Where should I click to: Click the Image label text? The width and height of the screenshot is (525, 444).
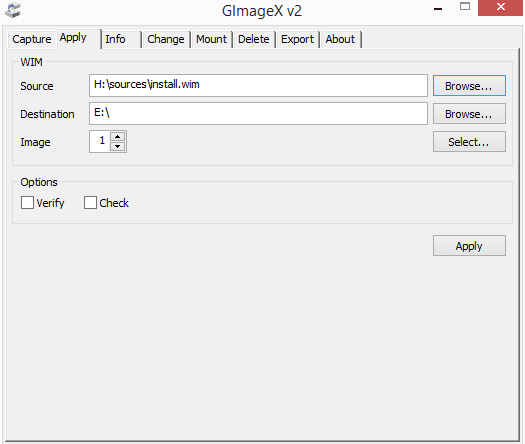click(35, 142)
